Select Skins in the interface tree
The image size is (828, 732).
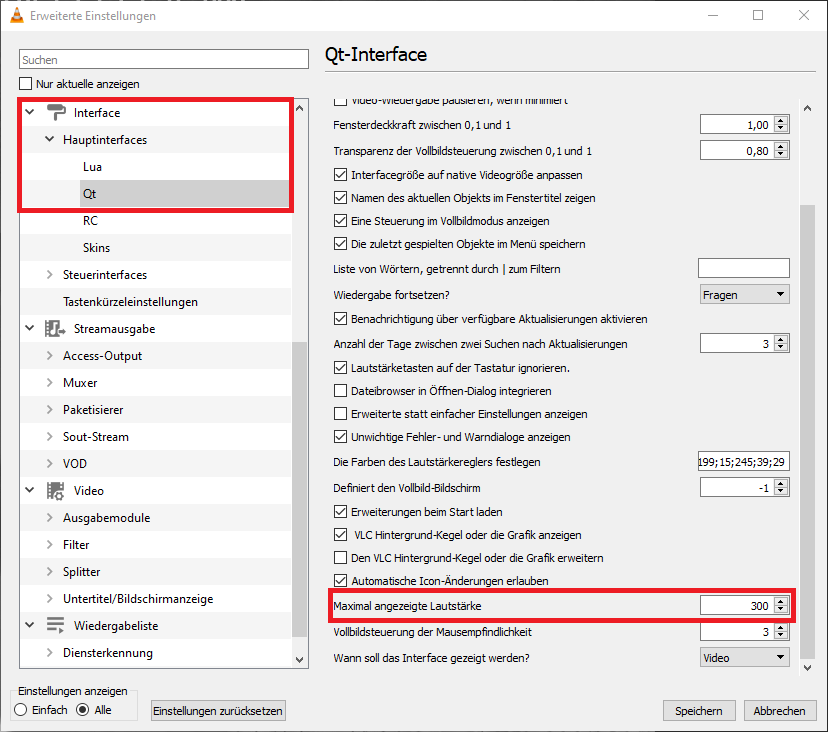click(x=97, y=248)
